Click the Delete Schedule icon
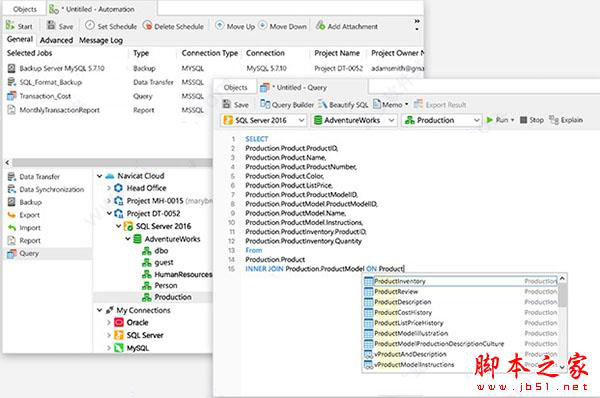 coord(147,25)
